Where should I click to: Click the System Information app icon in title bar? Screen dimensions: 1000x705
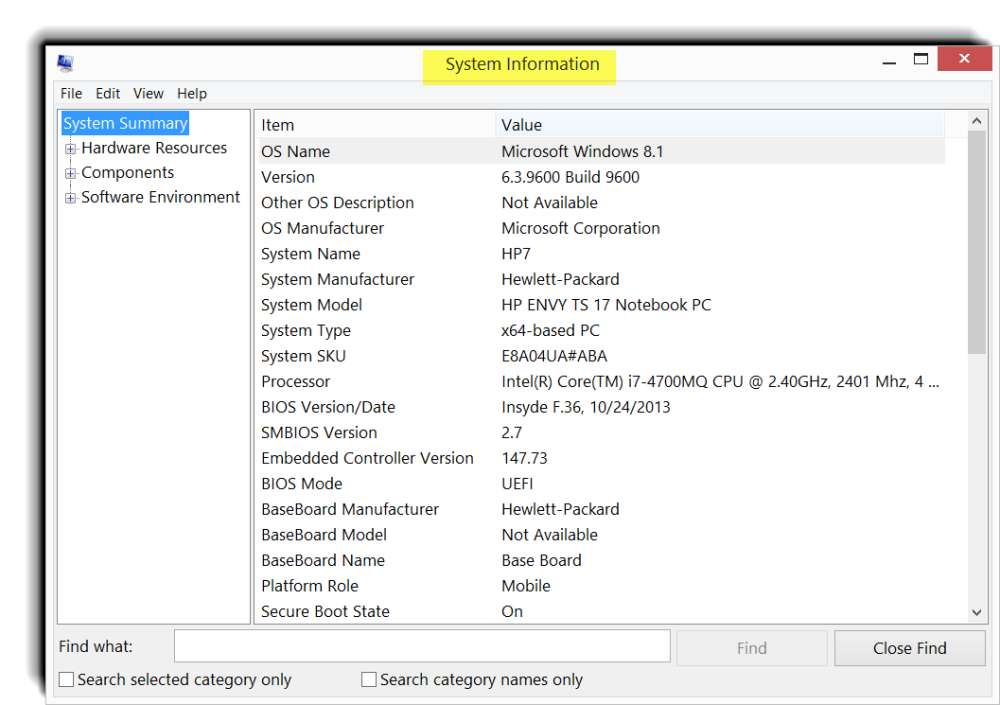[65, 64]
